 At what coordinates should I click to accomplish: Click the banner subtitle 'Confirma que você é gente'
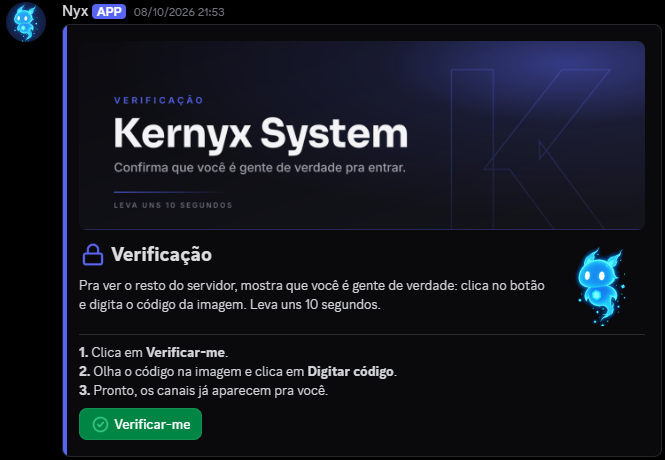[260, 168]
